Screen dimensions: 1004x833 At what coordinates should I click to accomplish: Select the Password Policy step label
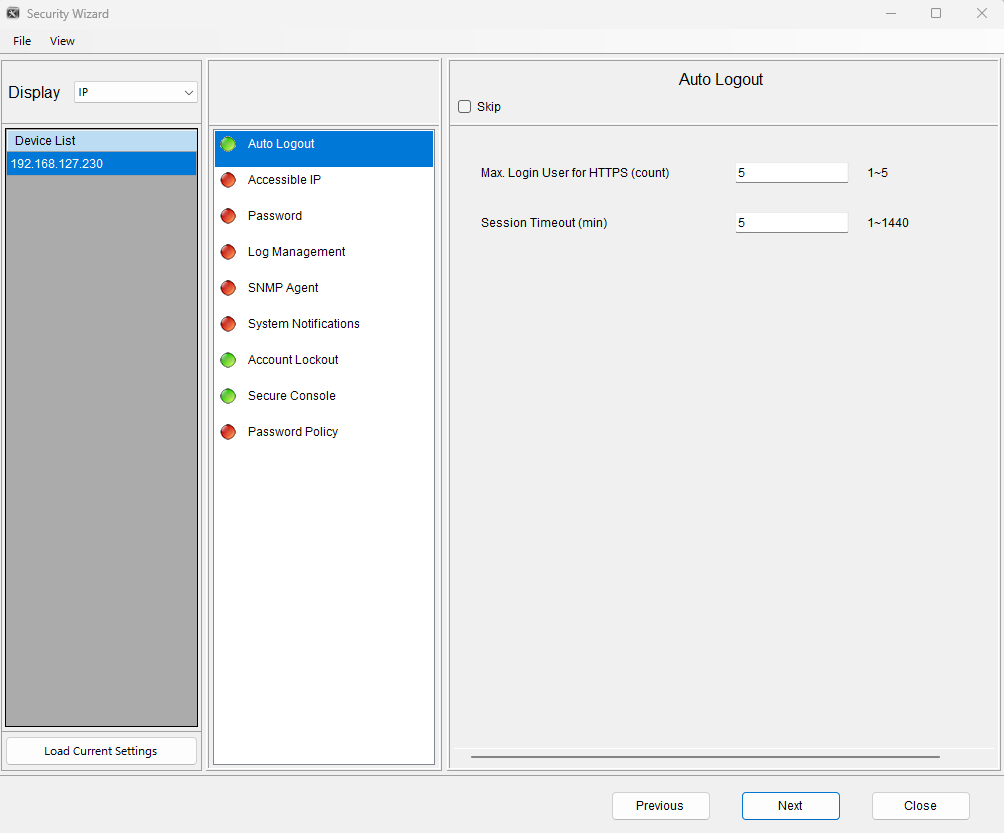[x=293, y=432]
